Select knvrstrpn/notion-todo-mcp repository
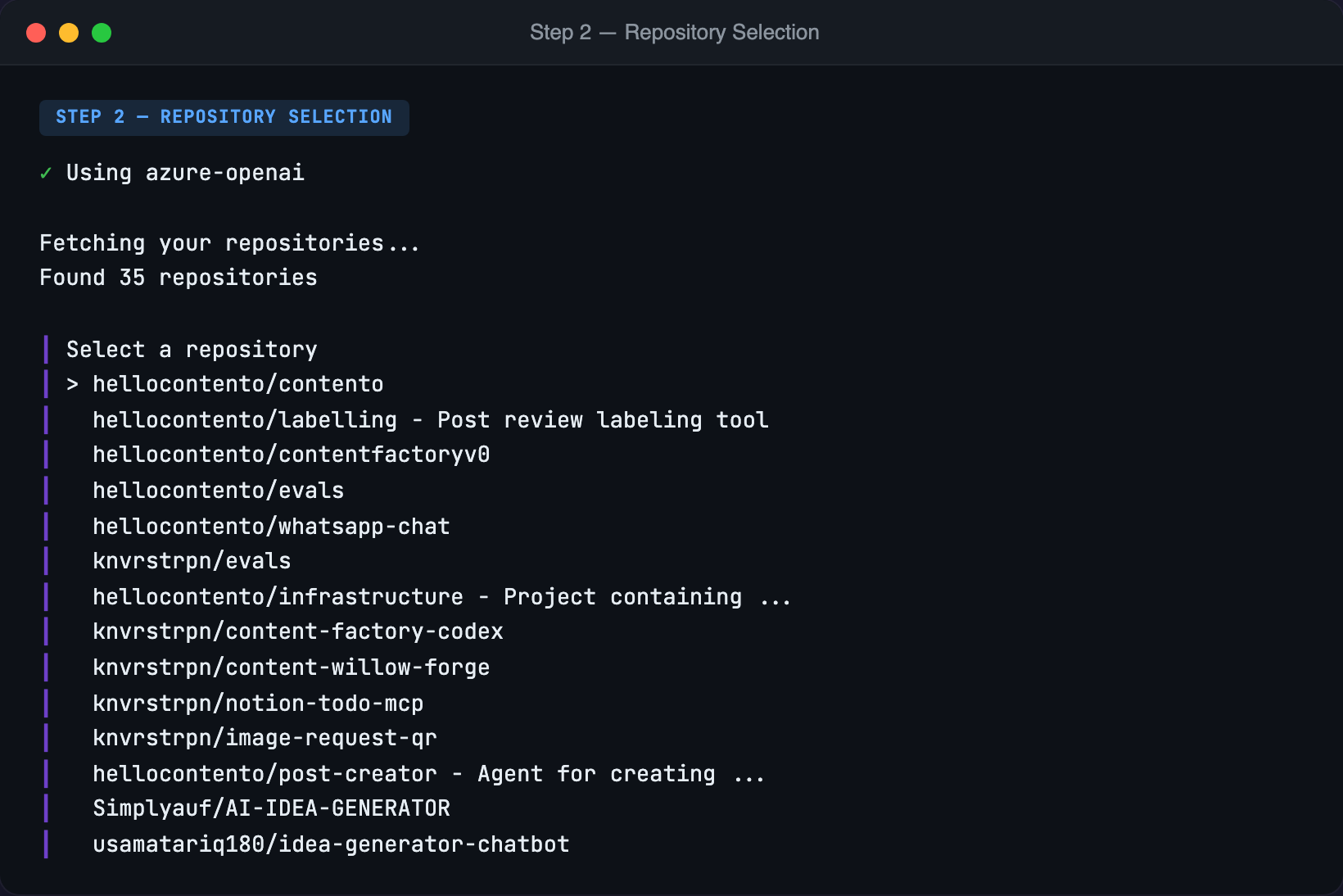Screen dimensions: 1343x896 257,703
